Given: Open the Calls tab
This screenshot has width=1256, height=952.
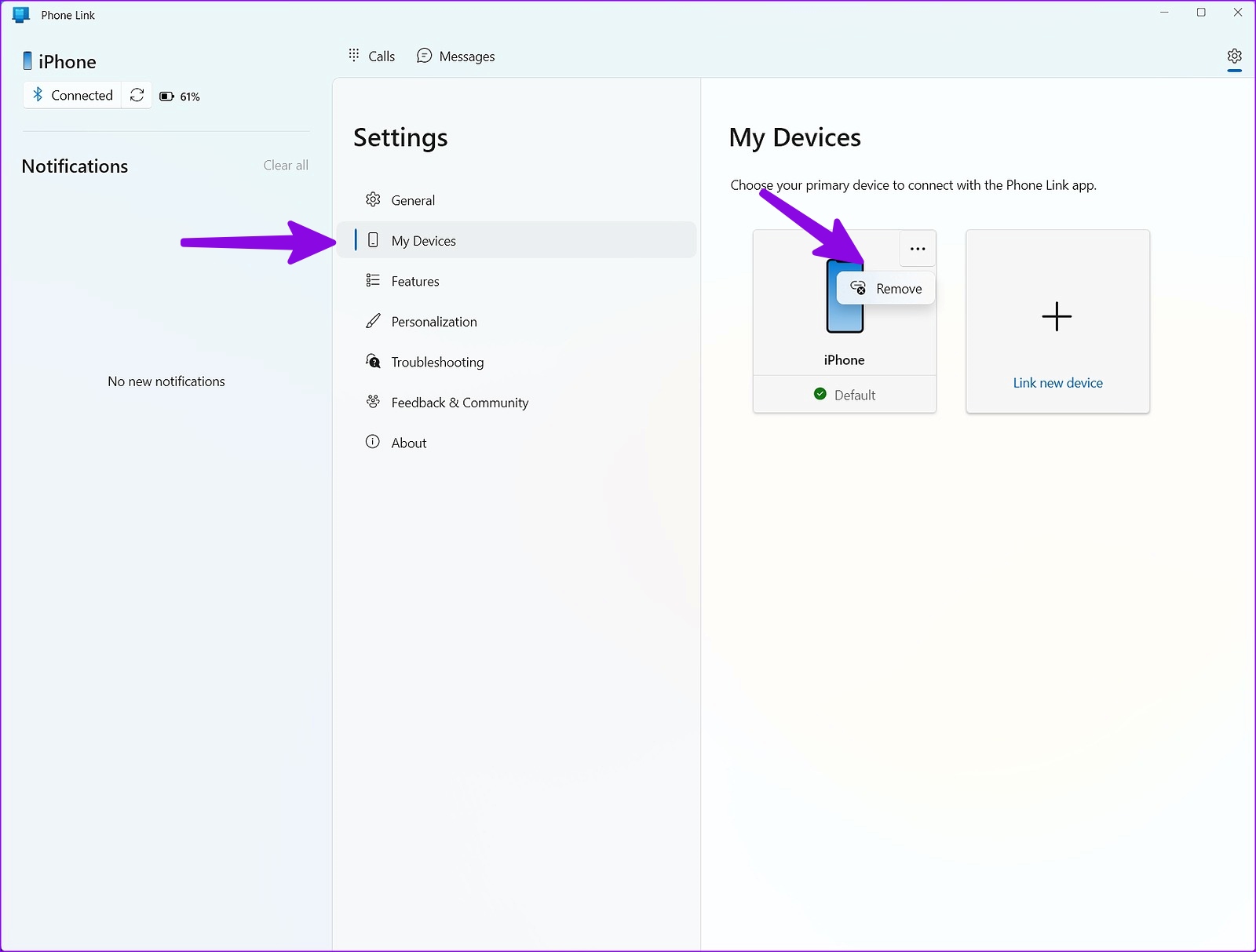Looking at the screenshot, I should tap(371, 56).
